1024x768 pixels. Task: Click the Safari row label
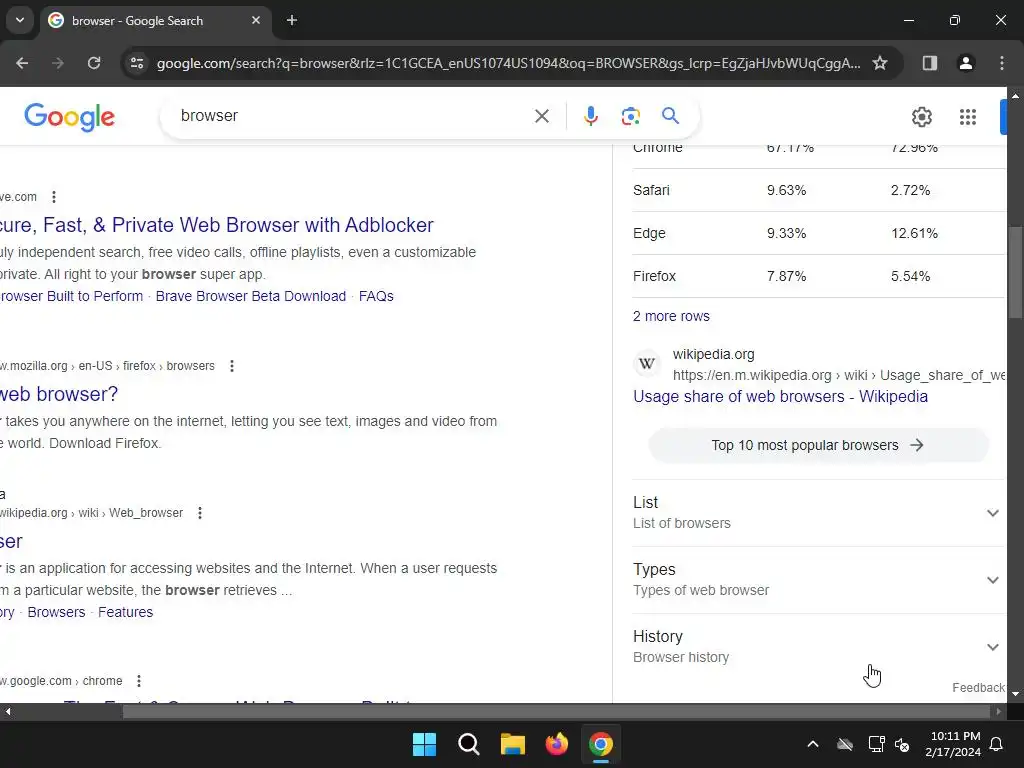[x=651, y=190]
